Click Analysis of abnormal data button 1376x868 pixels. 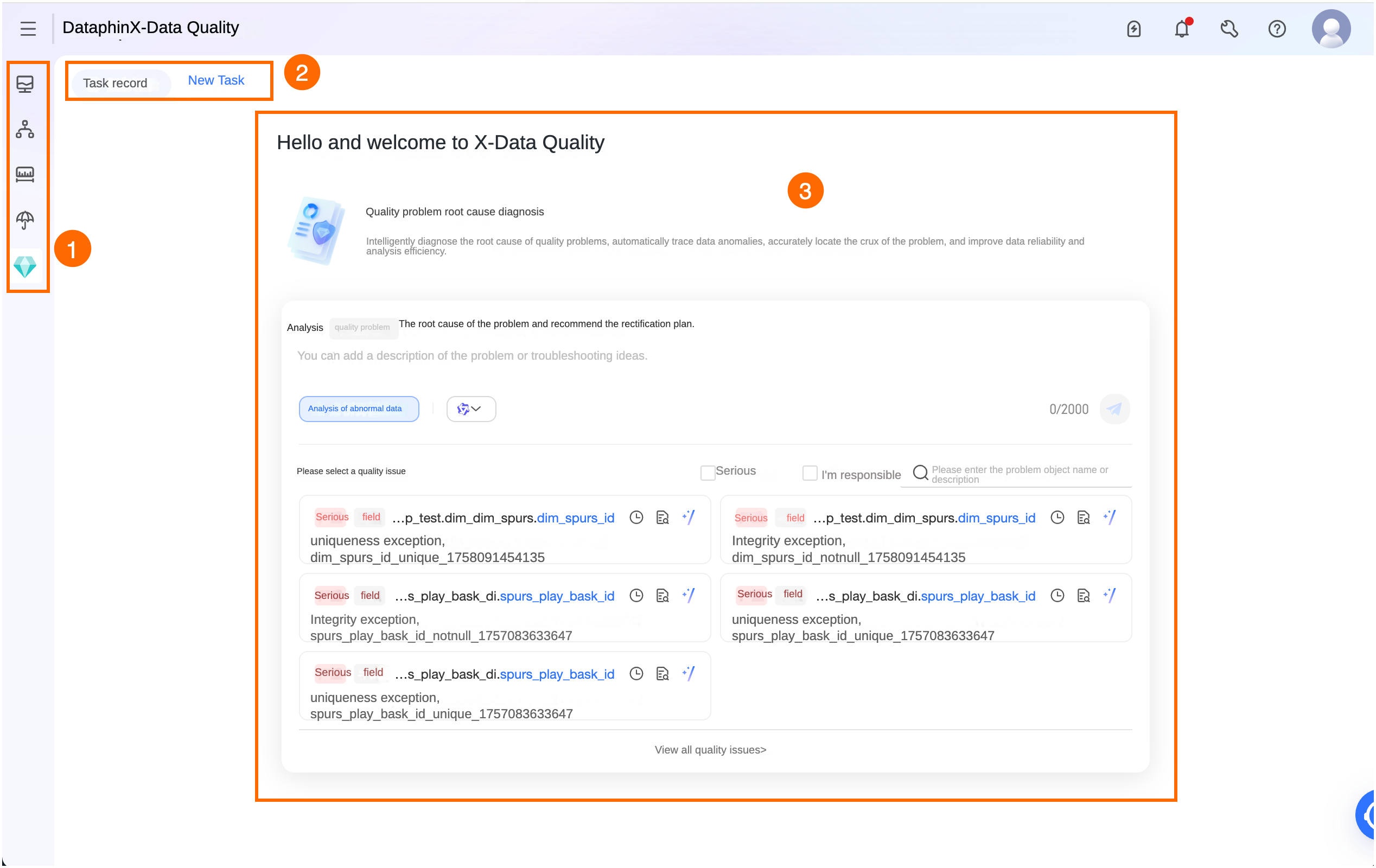358,409
